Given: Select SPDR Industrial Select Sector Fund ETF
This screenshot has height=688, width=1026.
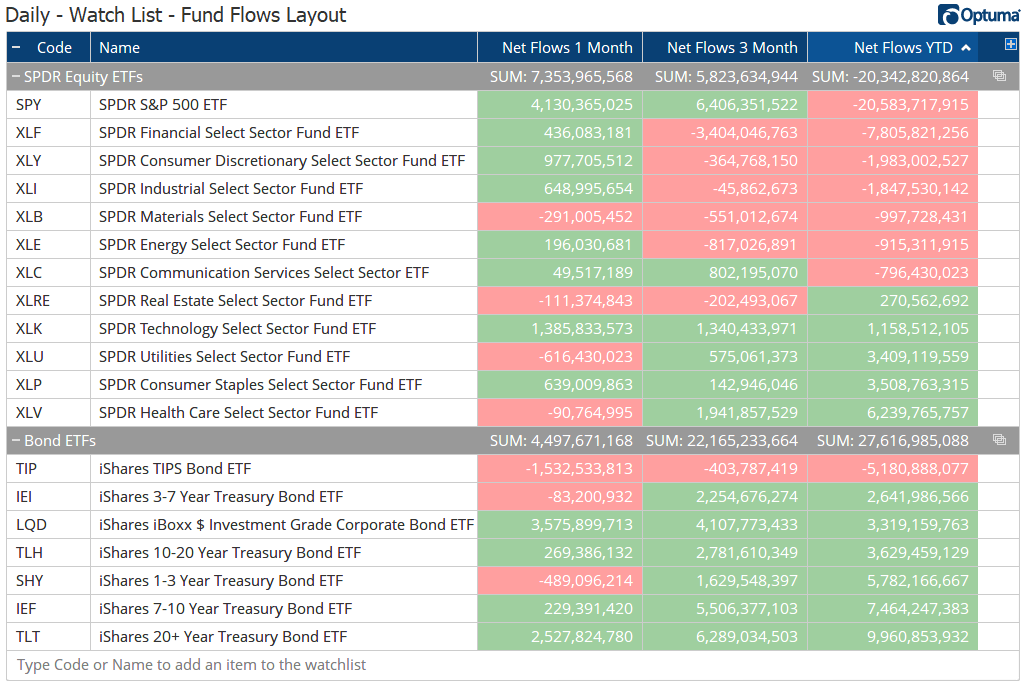Looking at the screenshot, I should (231, 189).
